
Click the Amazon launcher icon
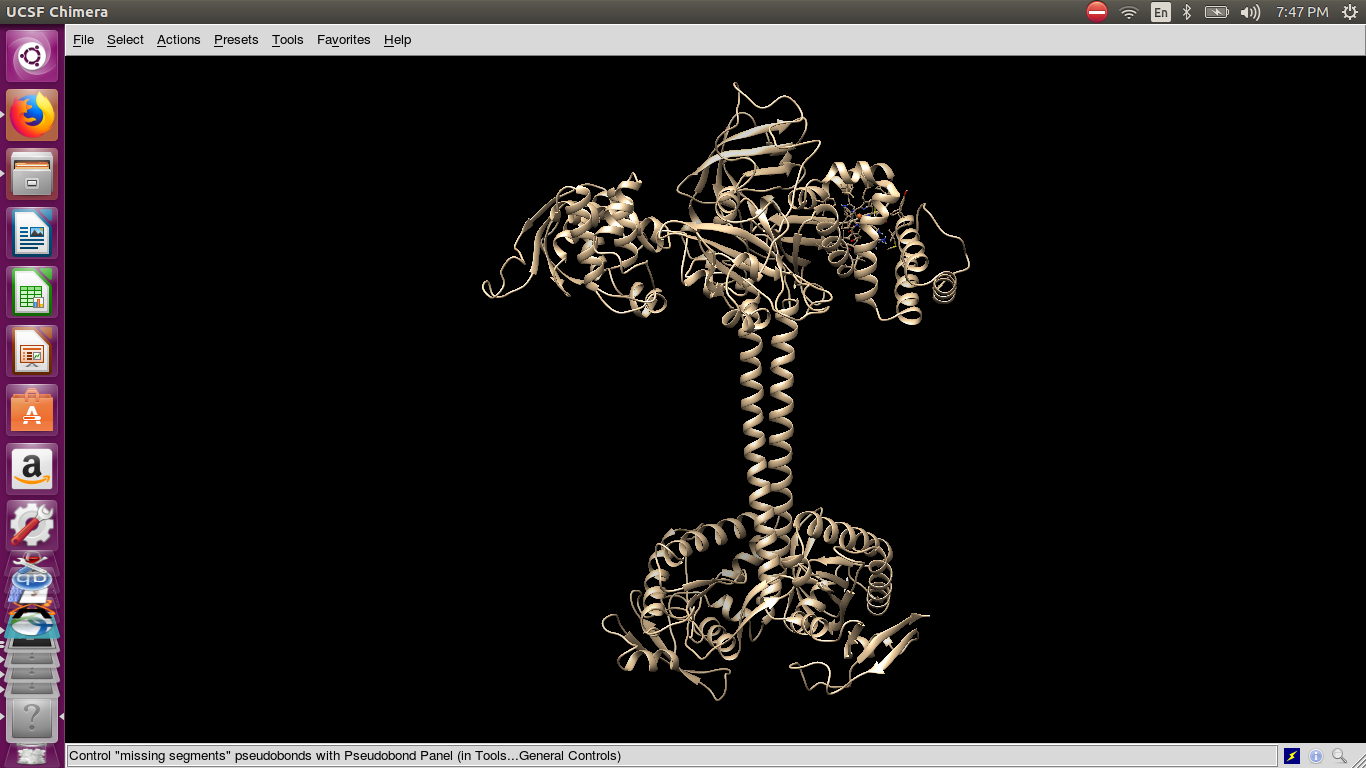[33, 470]
